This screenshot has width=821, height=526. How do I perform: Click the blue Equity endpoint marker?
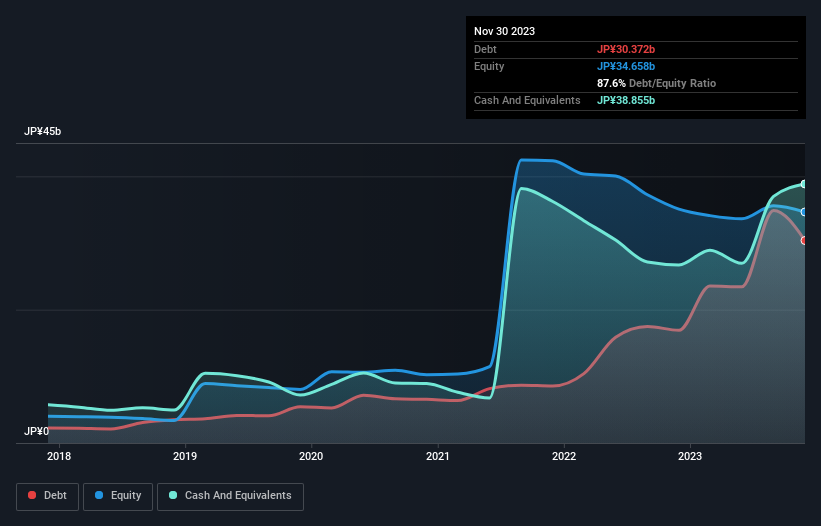tap(804, 212)
